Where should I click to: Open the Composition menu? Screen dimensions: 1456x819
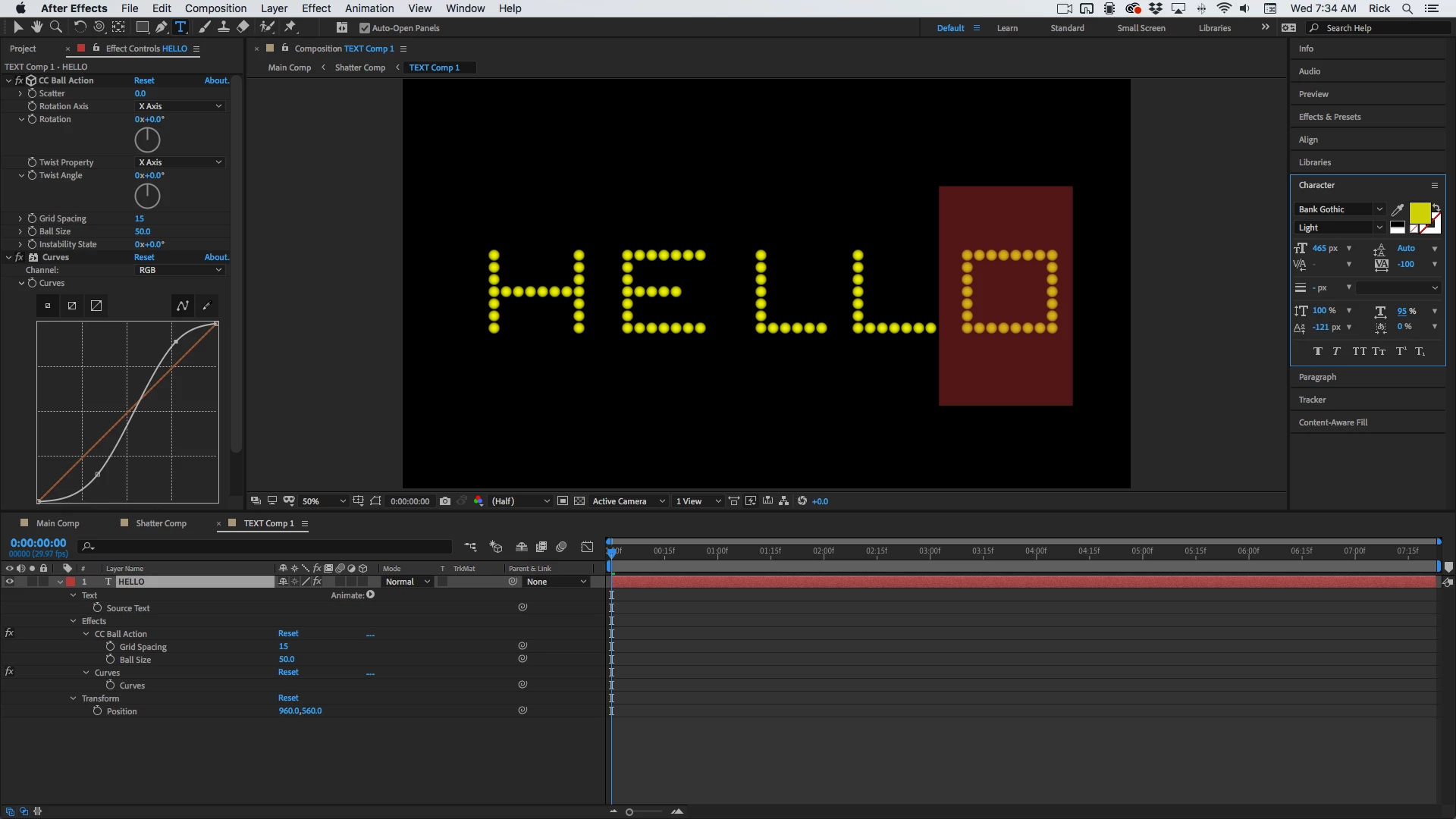(215, 8)
